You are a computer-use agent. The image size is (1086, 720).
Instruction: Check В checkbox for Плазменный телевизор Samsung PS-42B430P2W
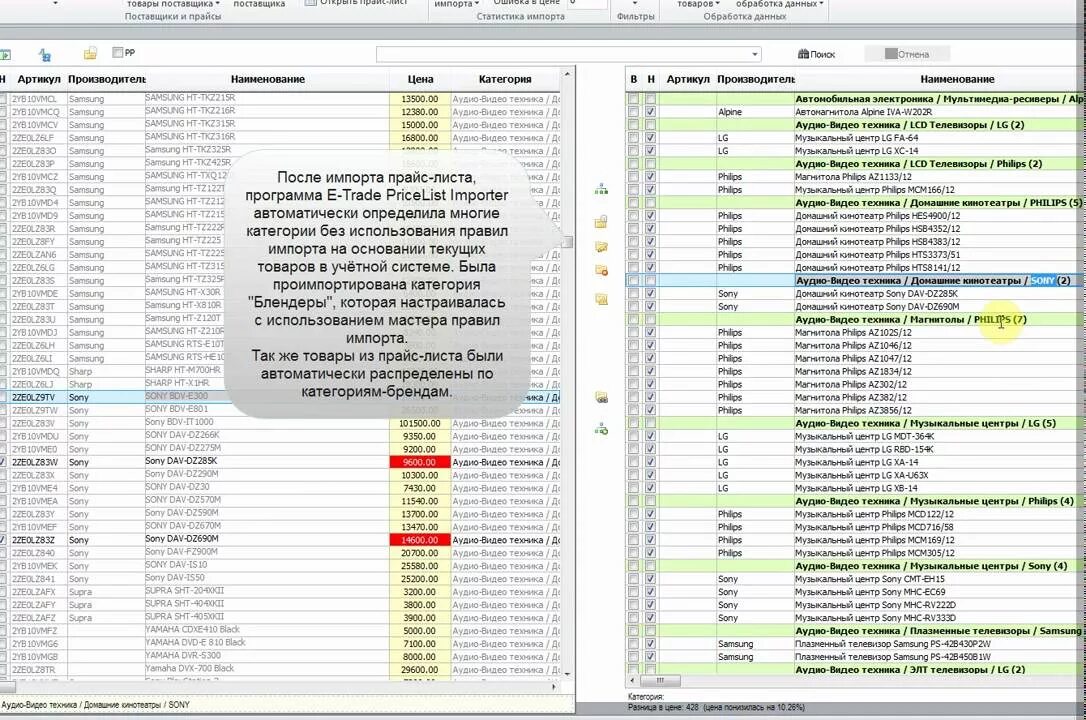[633, 644]
